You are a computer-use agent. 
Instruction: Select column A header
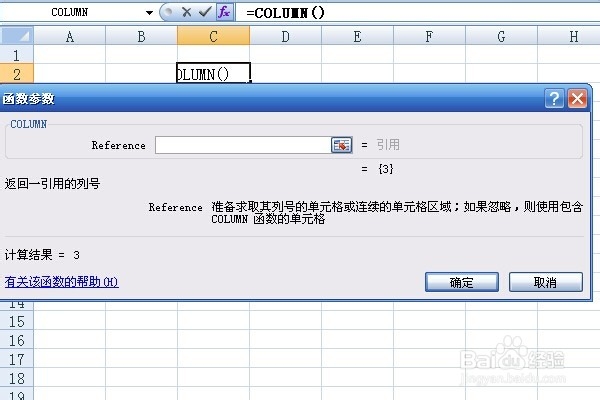pos(70,36)
